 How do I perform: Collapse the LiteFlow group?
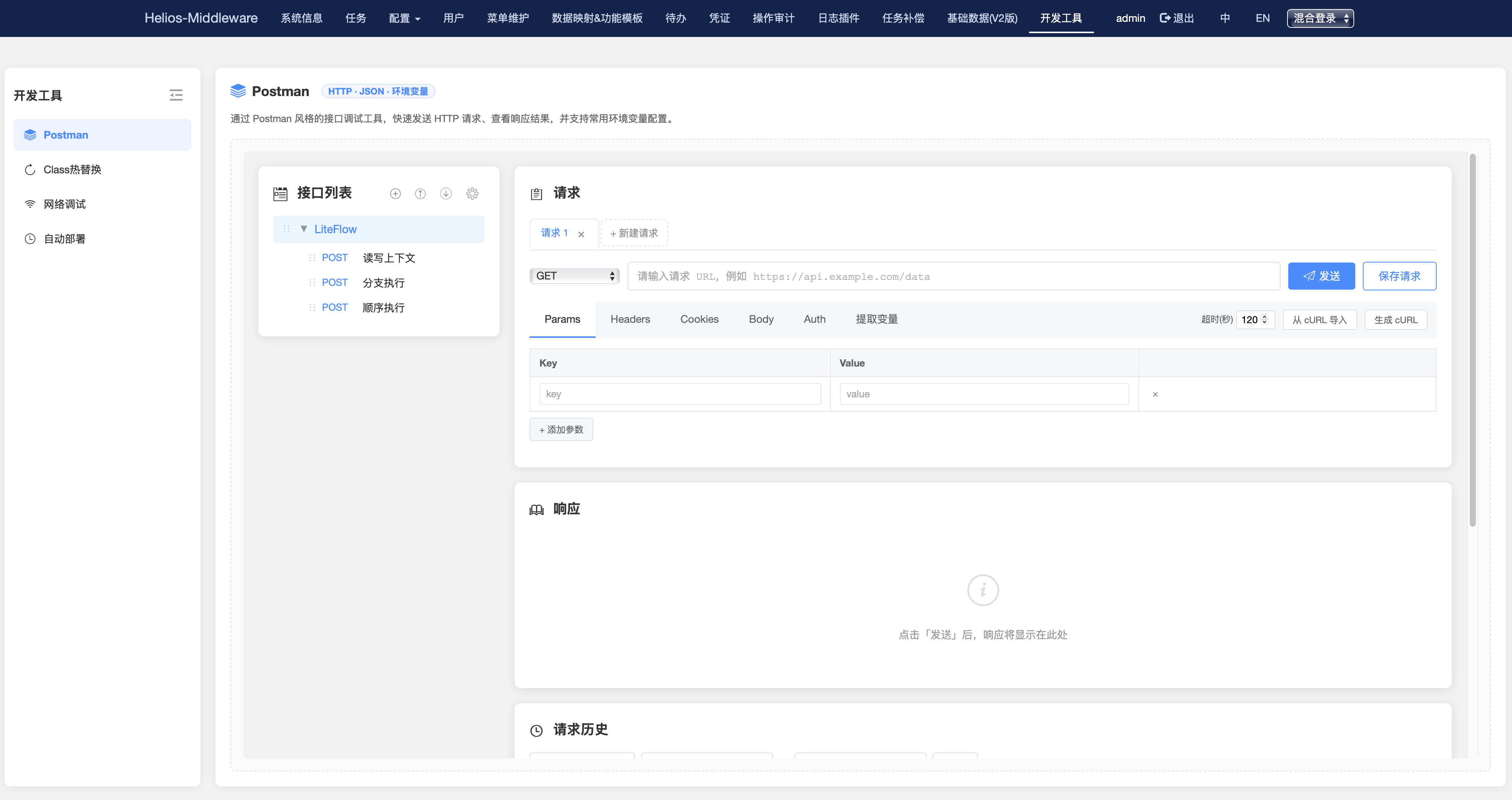pos(304,229)
